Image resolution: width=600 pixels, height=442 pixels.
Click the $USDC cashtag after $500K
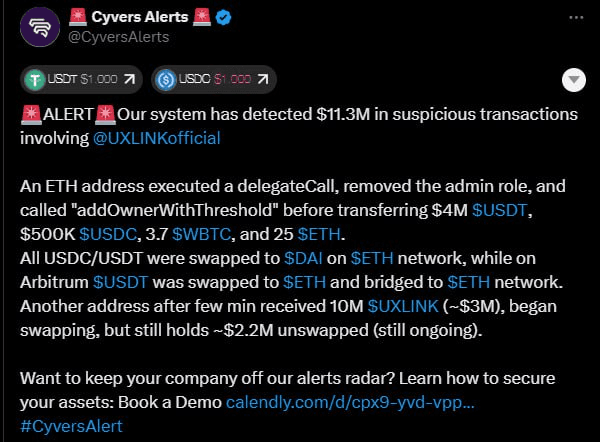tap(108, 234)
